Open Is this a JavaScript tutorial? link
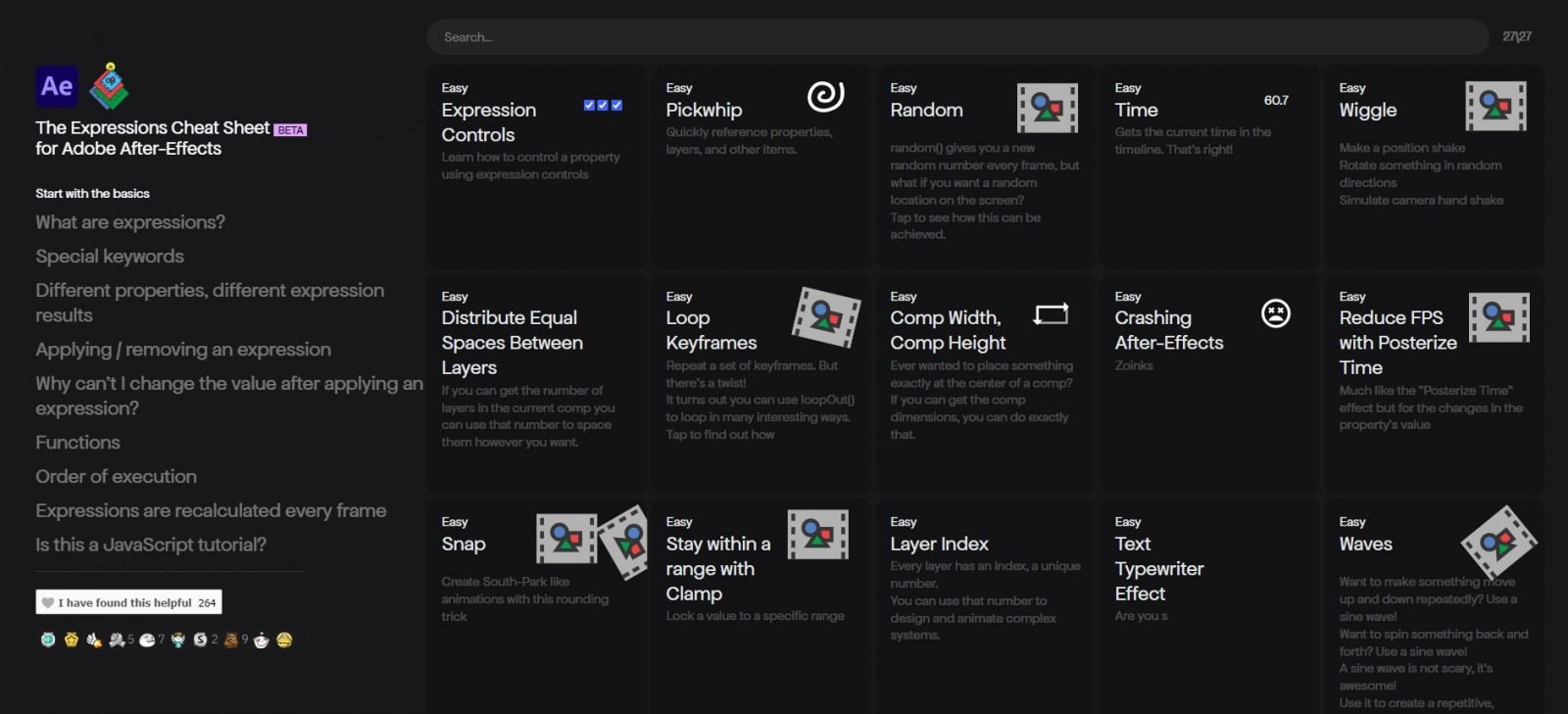This screenshot has height=714, width=1568. point(151,545)
